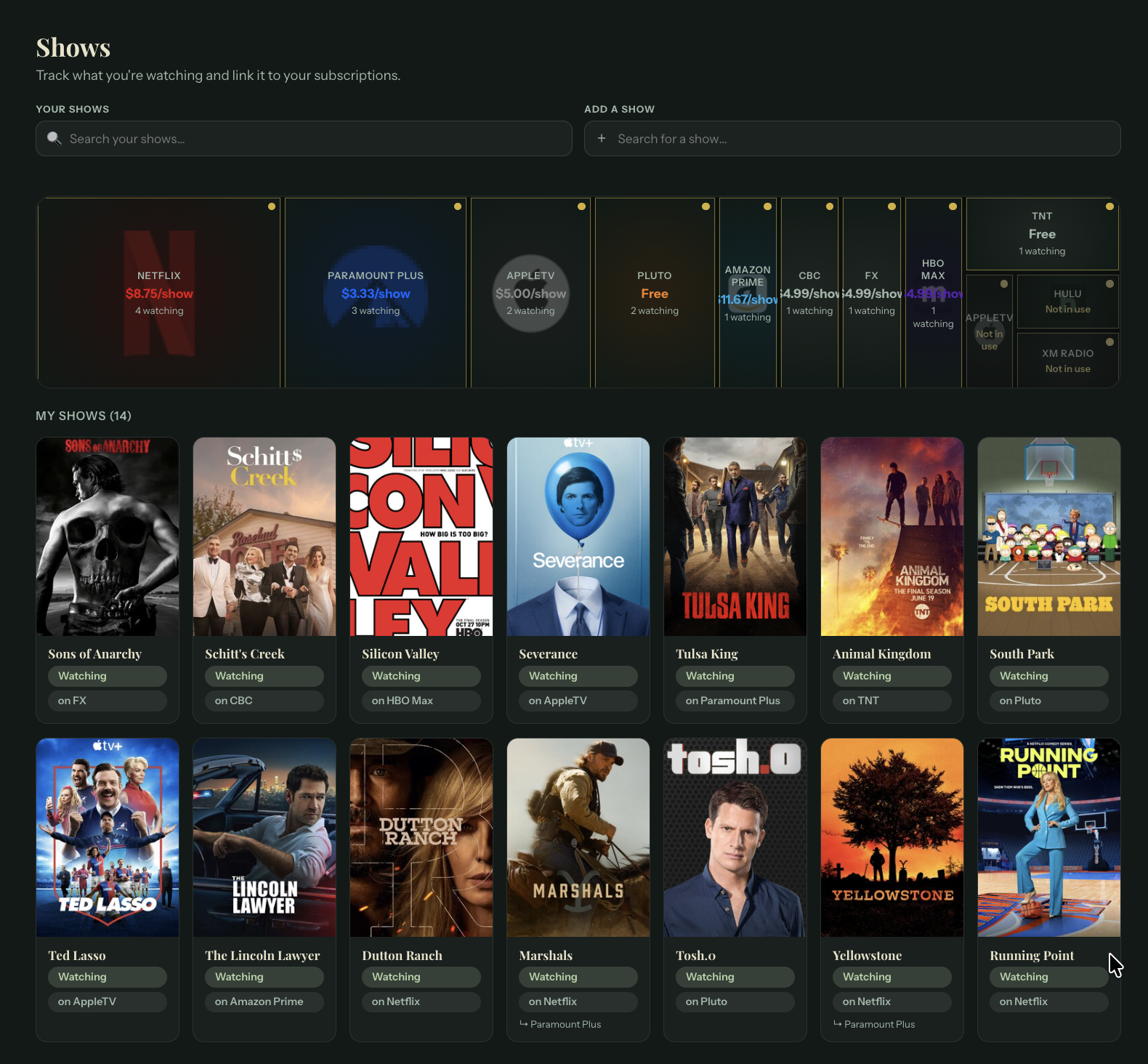Click the yellow dot on Paramount Plus tile
Viewport: 1148px width, 1064px height.
click(x=458, y=206)
